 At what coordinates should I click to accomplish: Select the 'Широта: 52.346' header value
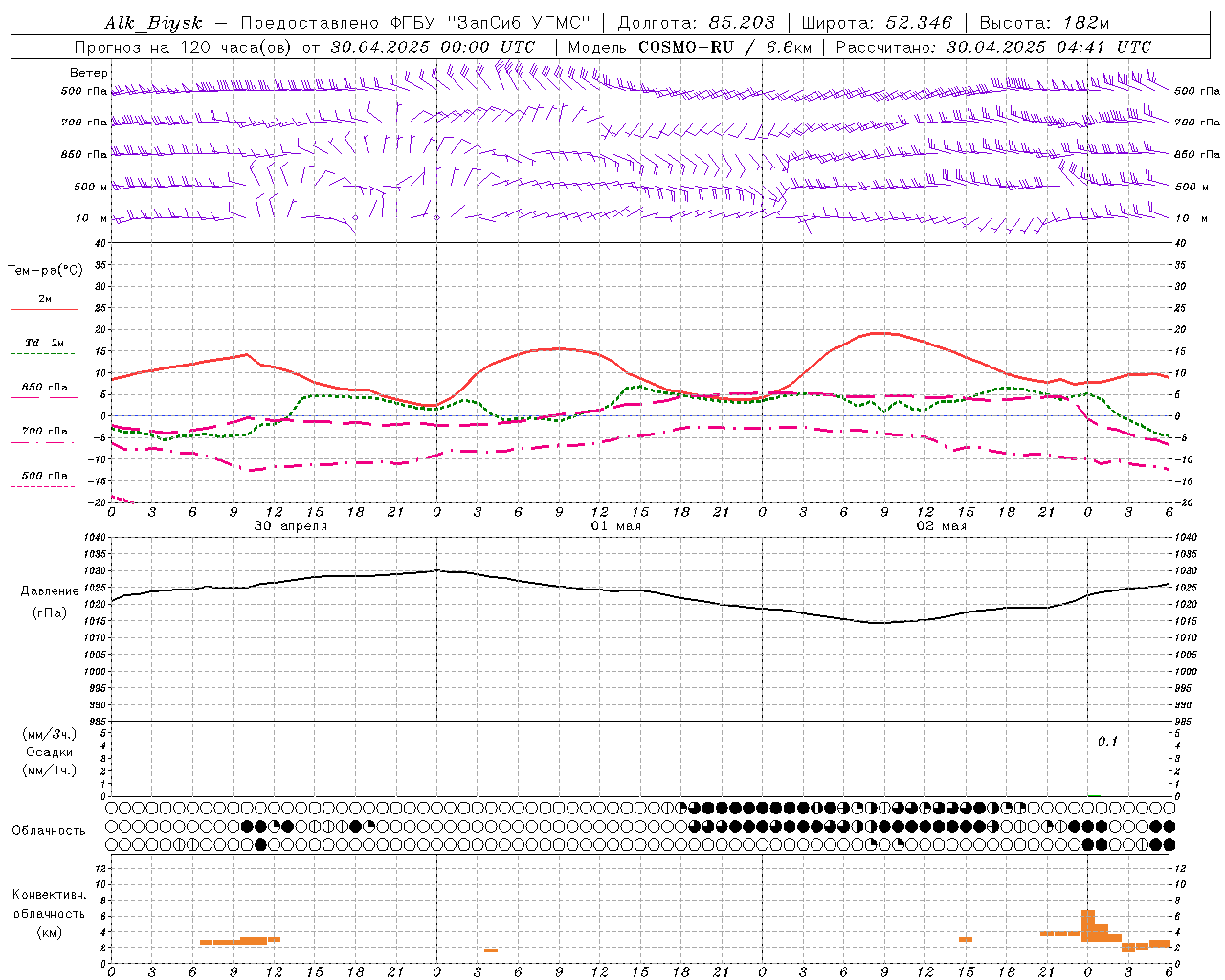pyautogui.click(x=877, y=23)
